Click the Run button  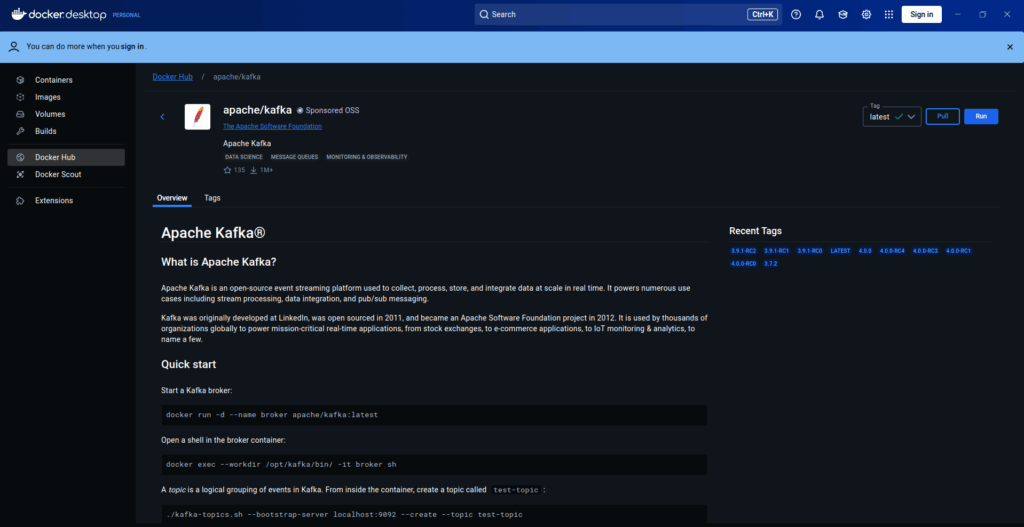(x=981, y=116)
